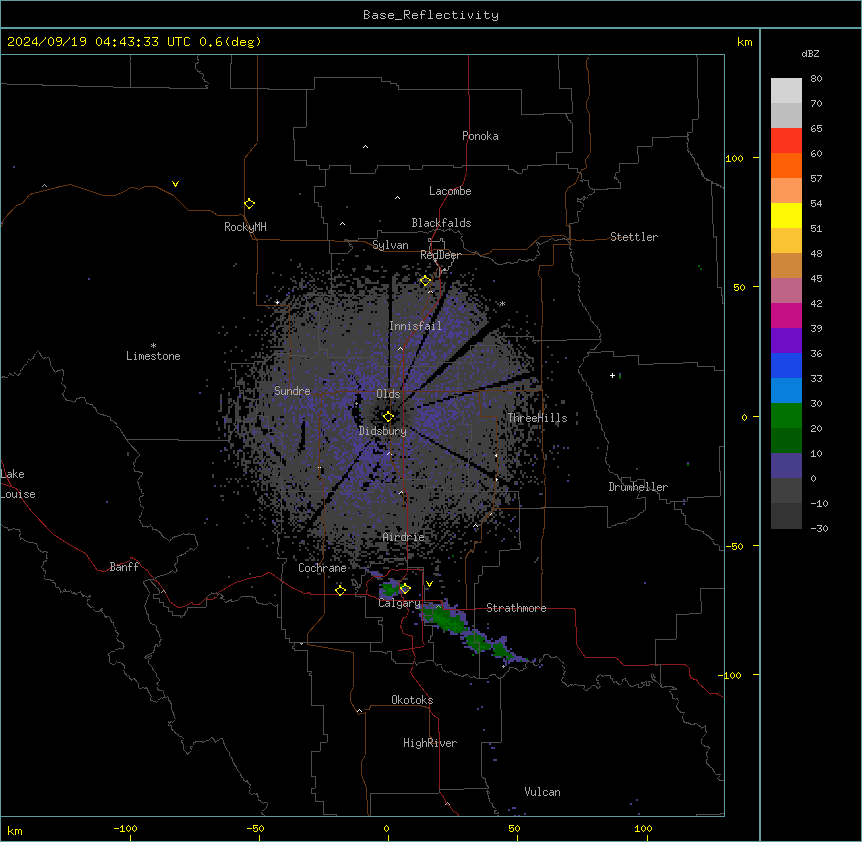Pick the green 30–20 dBZ legend swatch
Screen dimensions: 862x842
[x=786, y=416]
